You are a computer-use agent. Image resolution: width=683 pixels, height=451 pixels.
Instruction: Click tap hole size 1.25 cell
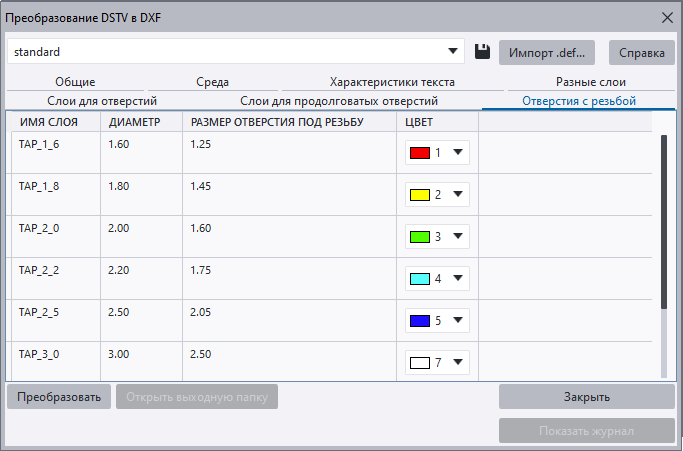click(289, 153)
